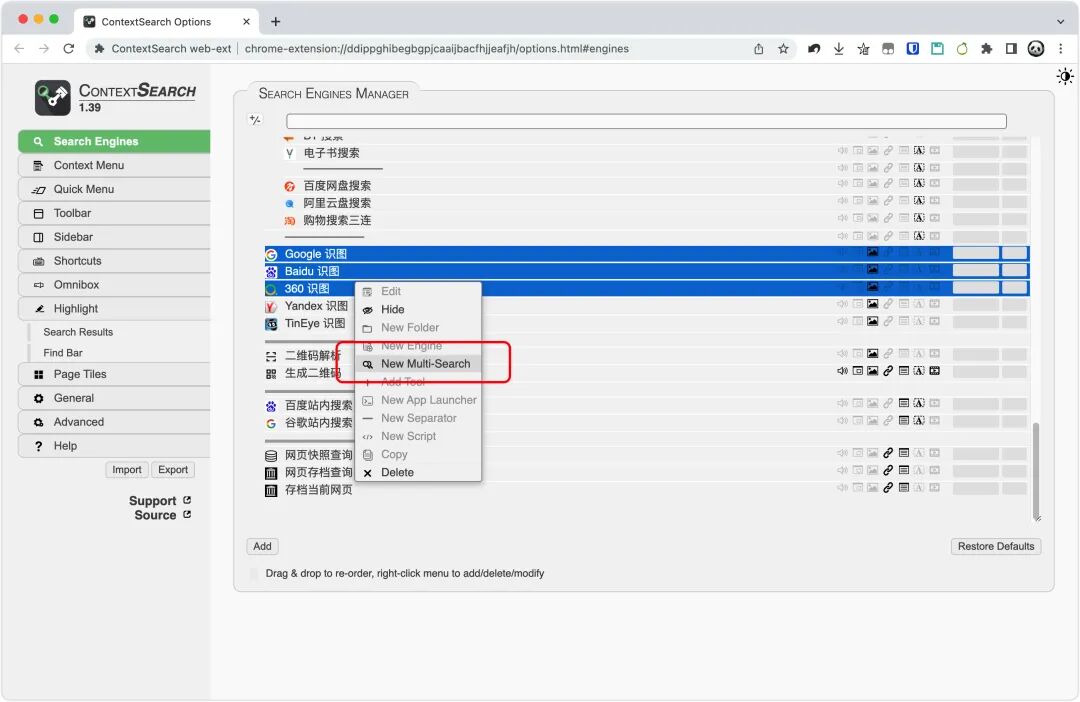
Task: Click the share page icon in address bar
Action: click(758, 49)
